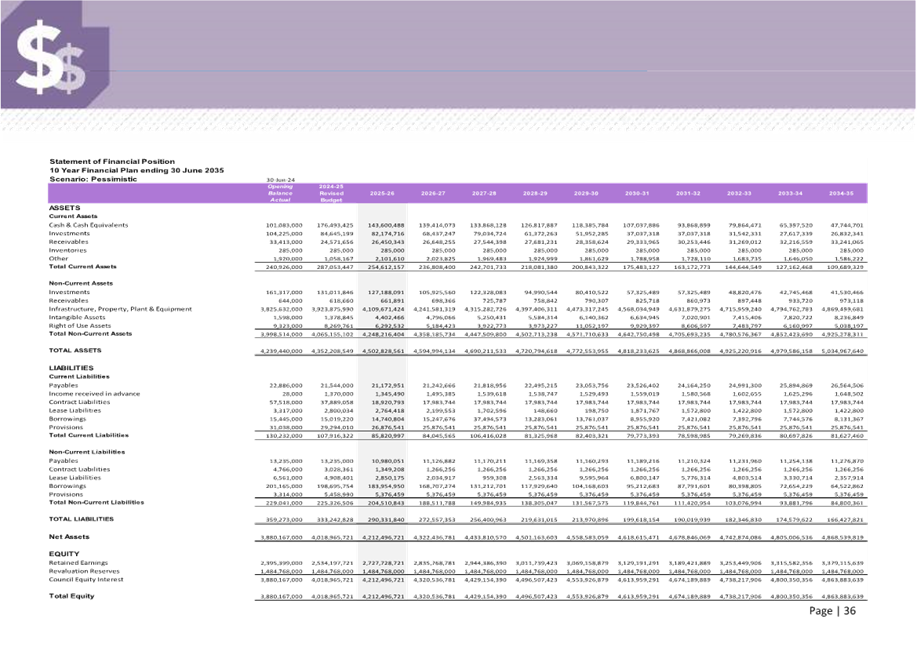Click the 2033-34 column header
The image size is (917, 648).
coord(790,193)
